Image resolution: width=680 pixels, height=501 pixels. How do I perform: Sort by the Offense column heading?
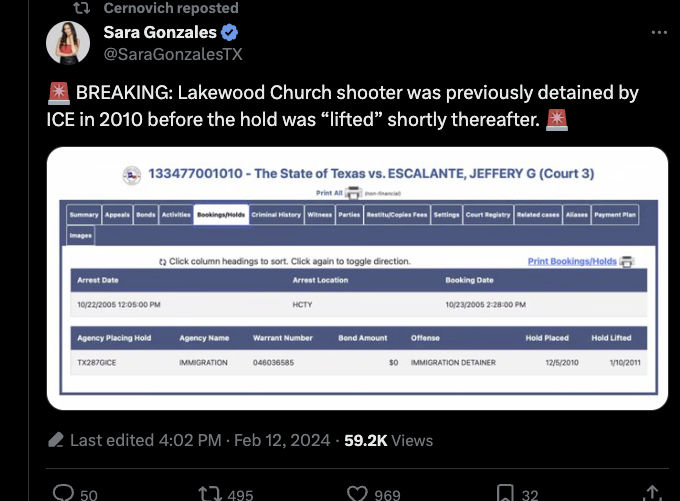425,338
